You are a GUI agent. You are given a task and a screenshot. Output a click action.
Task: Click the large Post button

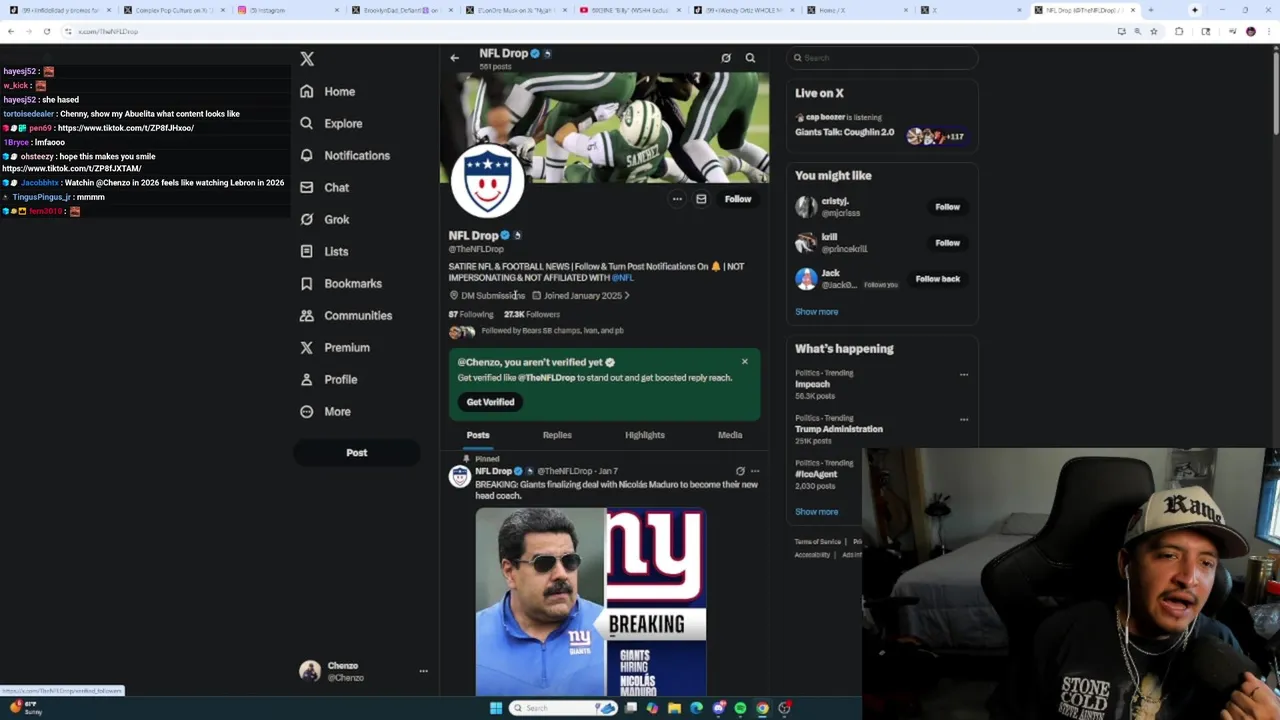[x=356, y=452]
